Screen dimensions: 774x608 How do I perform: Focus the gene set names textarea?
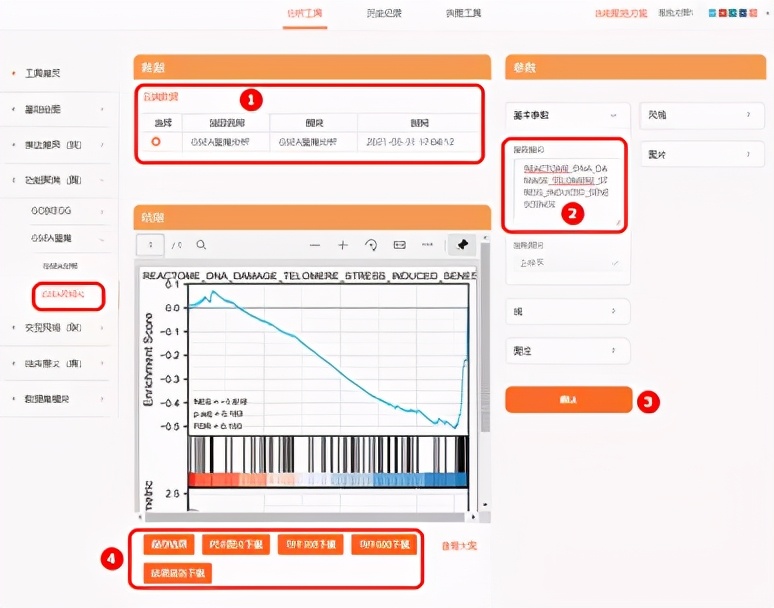(566, 191)
